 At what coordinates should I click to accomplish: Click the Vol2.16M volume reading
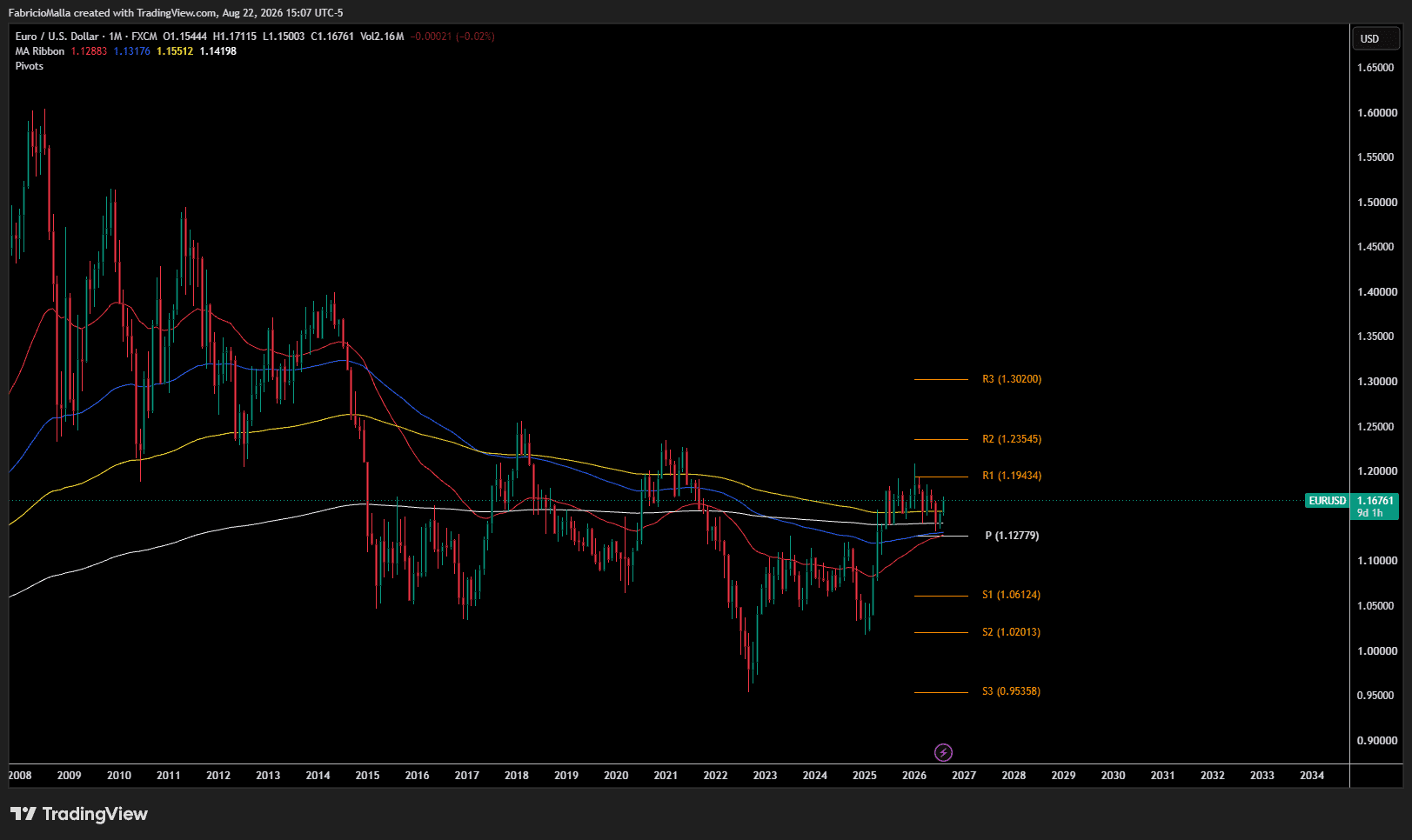(x=382, y=37)
